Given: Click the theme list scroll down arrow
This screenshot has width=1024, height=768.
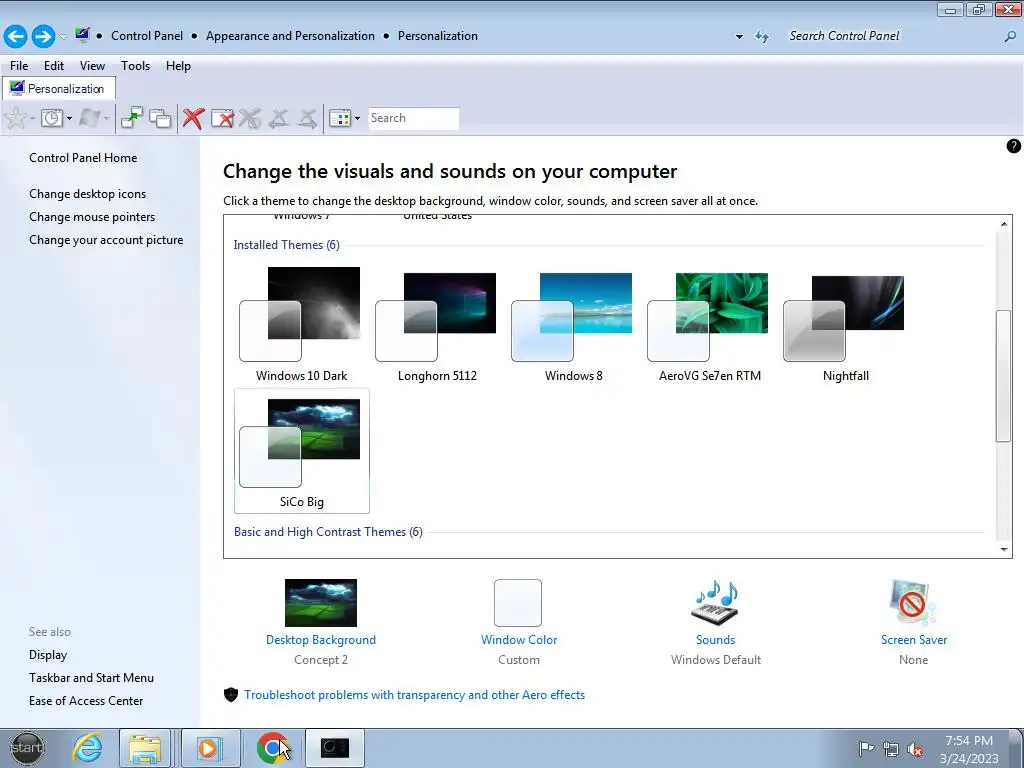Looking at the screenshot, I should coord(1004,549).
